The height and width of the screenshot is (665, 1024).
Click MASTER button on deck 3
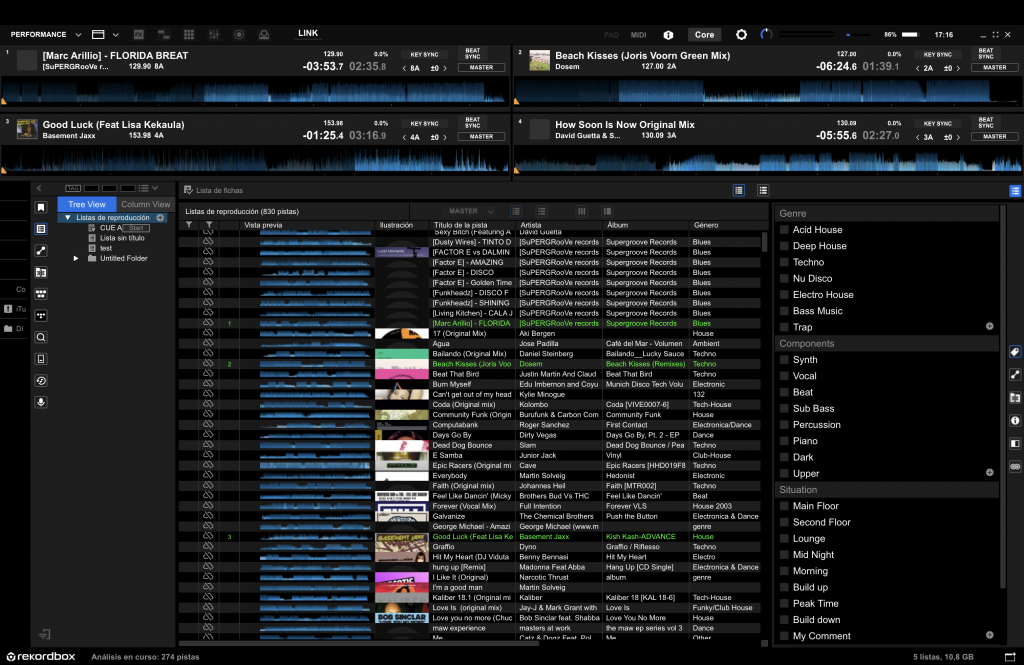click(481, 136)
